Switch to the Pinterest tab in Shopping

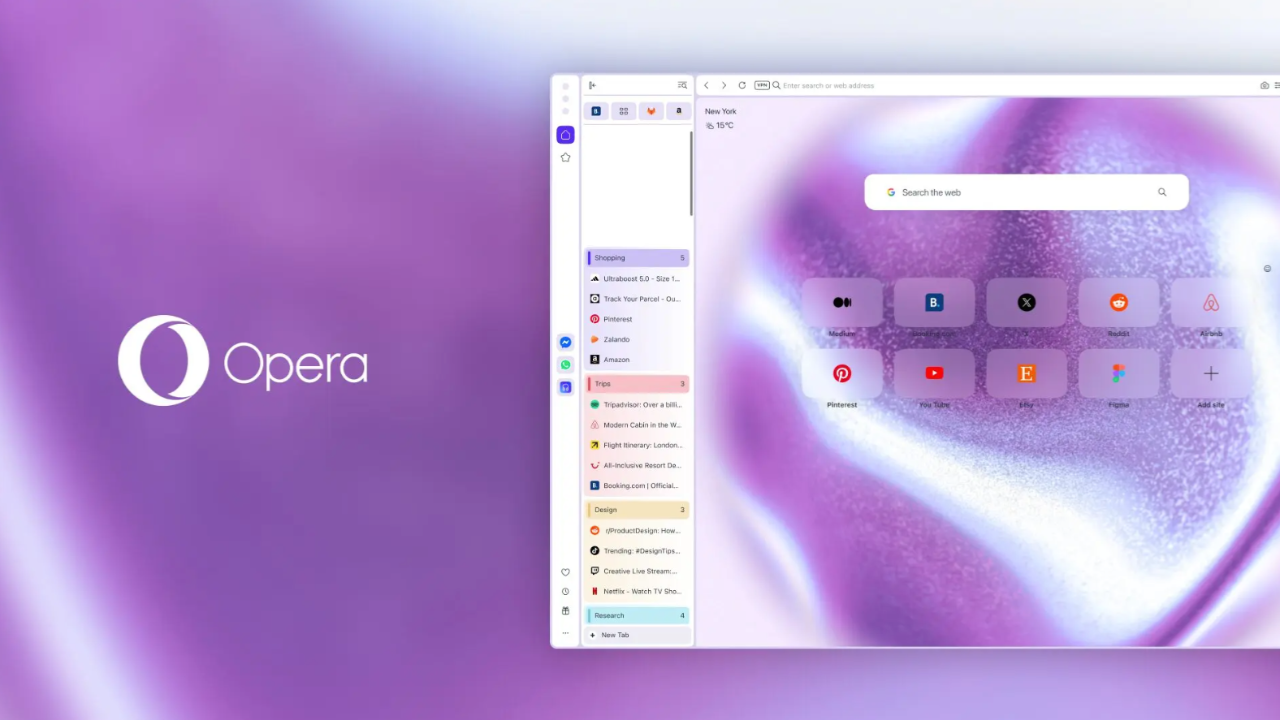pyautogui.click(x=637, y=319)
